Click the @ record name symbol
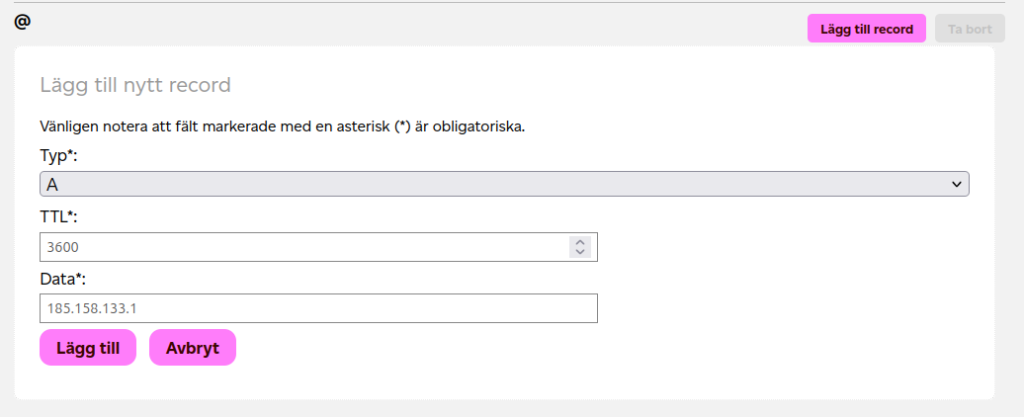Screen dimensions: 1024x417 tap(22, 21)
